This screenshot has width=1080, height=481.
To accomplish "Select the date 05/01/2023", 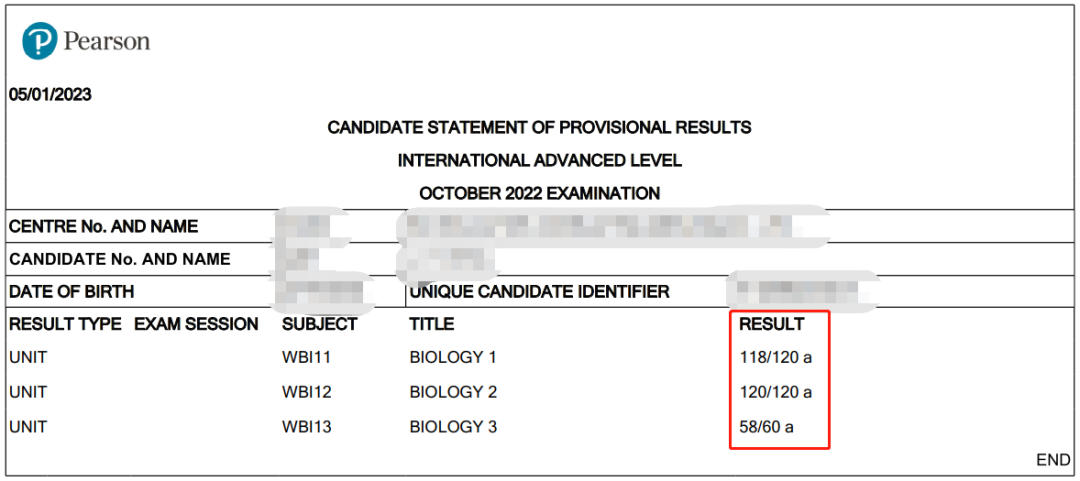I will tap(50, 95).
